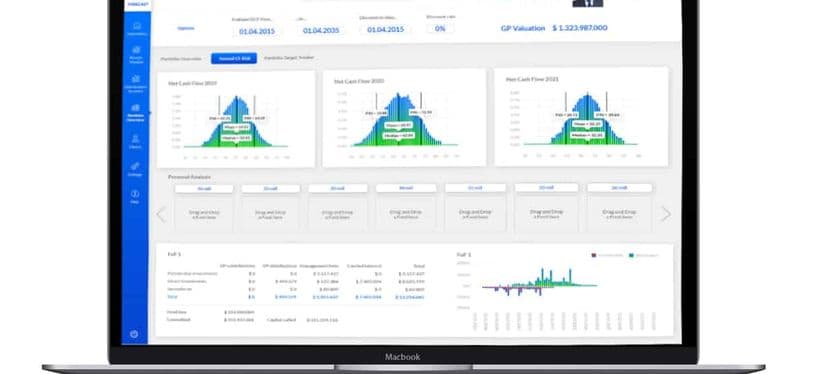Toggle the purple contributions legend entry

tap(607, 255)
